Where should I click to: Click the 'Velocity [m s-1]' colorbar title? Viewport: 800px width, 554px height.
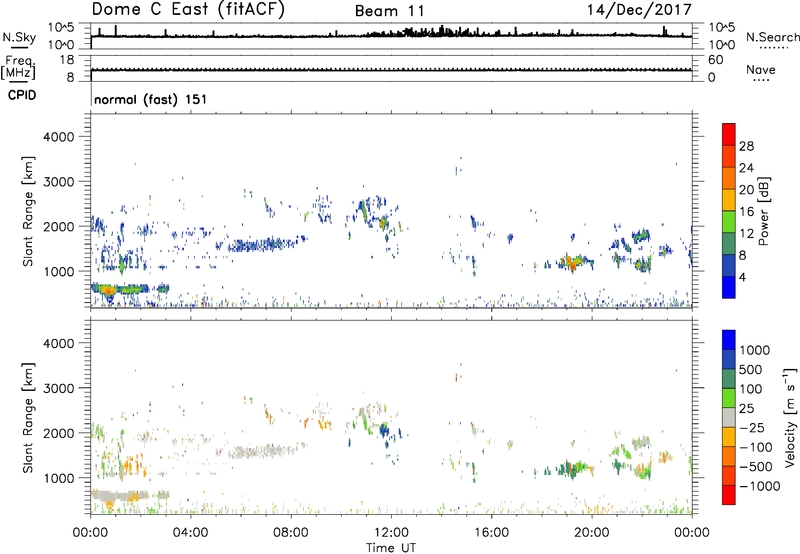tap(790, 417)
